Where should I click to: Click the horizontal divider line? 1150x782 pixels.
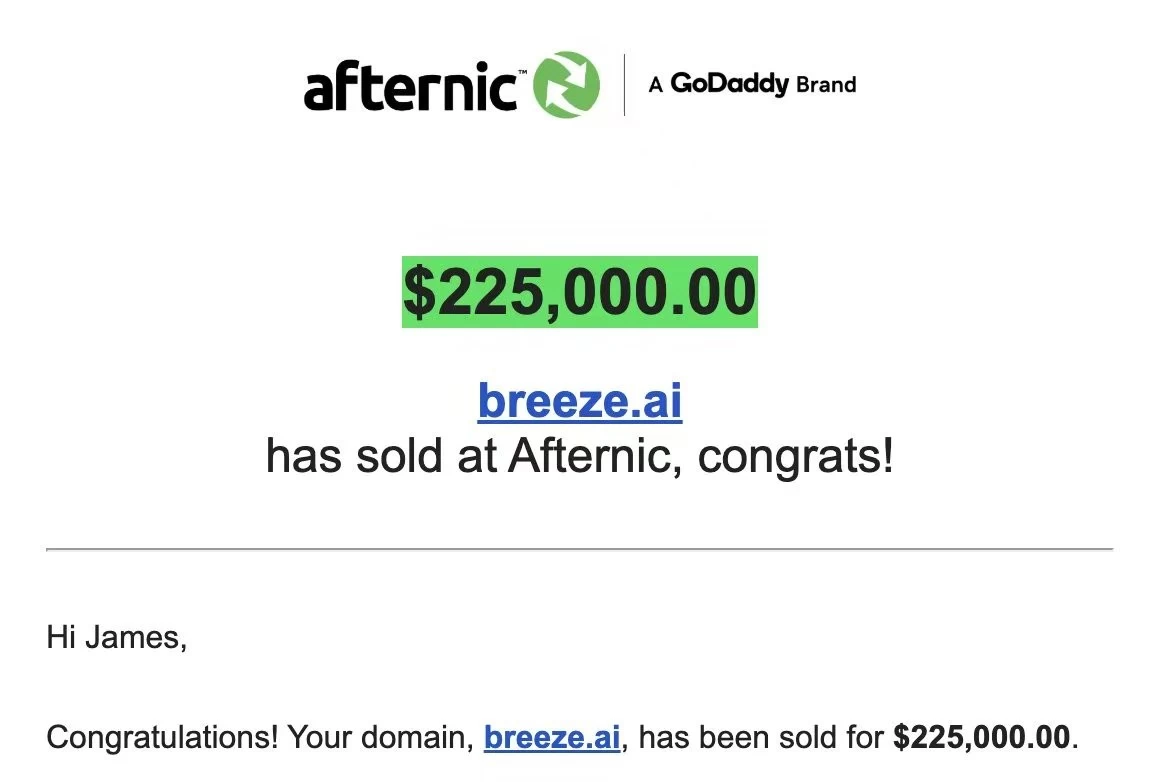pos(579,548)
